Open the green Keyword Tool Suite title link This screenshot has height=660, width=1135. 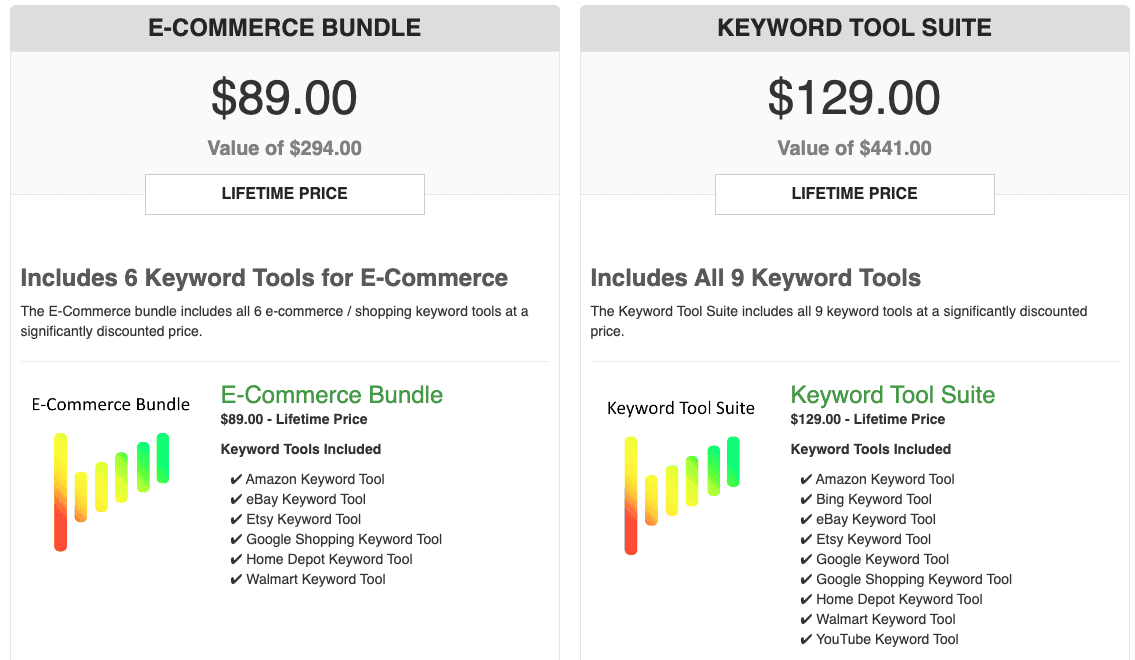(893, 395)
